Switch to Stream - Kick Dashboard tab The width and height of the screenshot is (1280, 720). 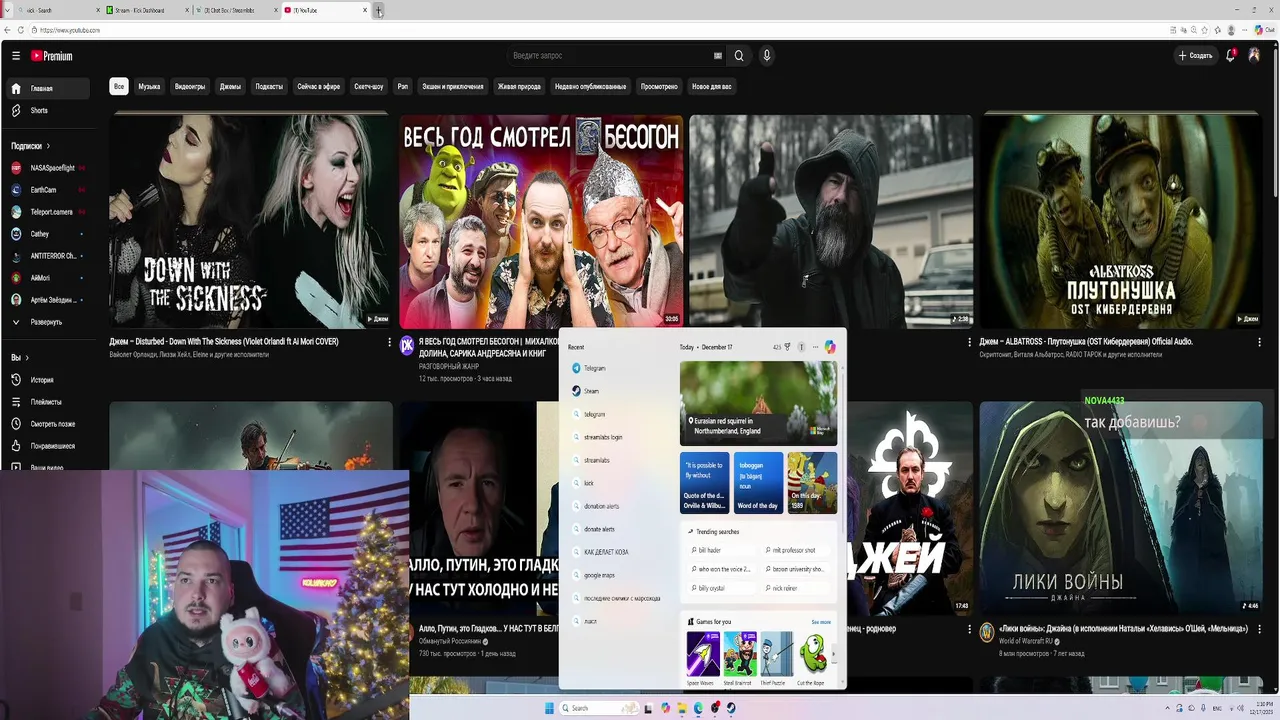click(146, 10)
